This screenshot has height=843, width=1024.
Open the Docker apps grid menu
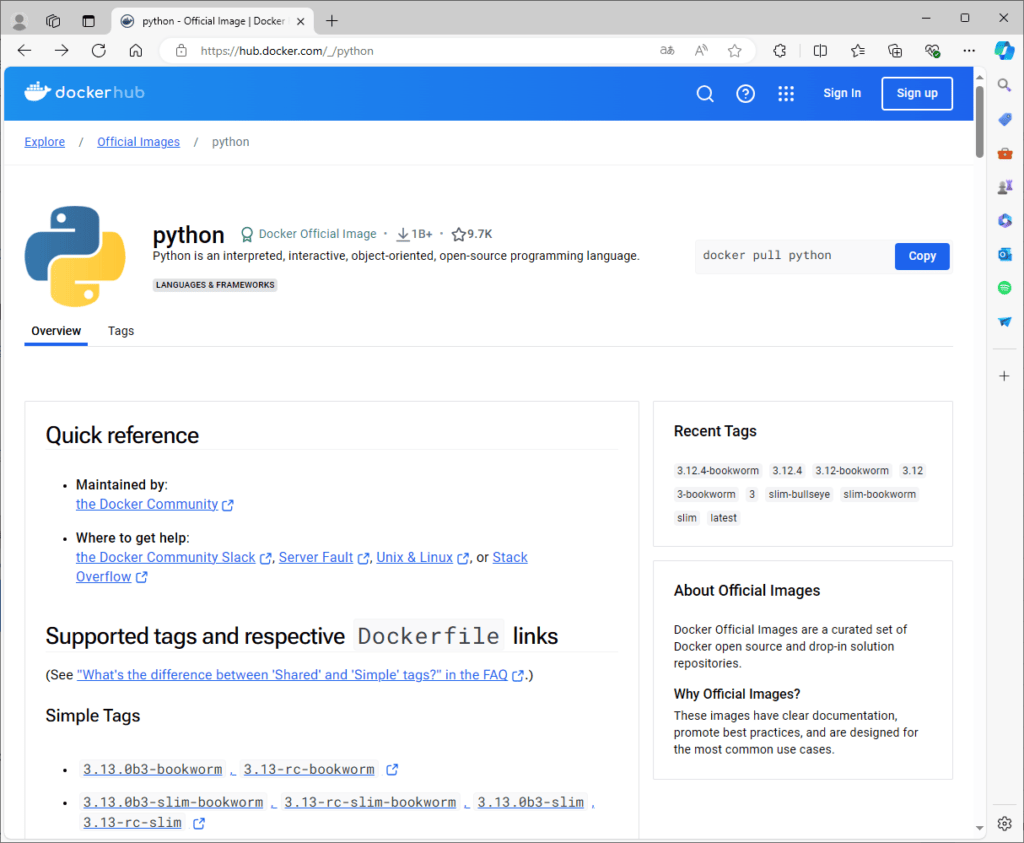click(786, 93)
